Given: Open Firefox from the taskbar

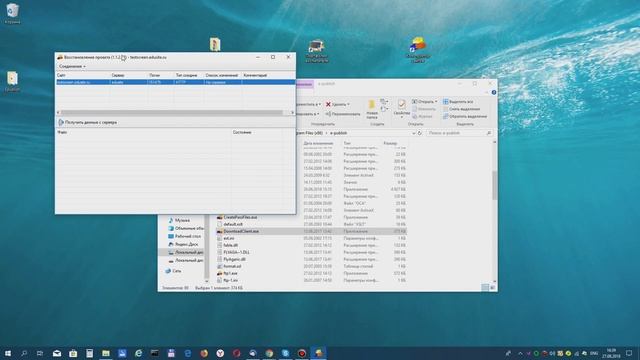Looking at the screenshot, I should pos(204,353).
